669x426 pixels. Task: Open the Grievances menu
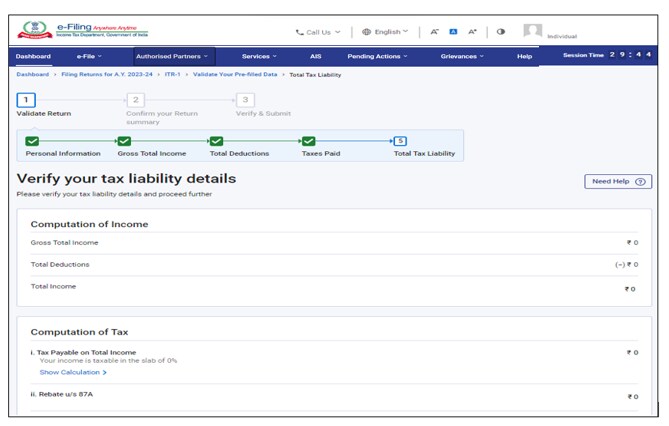(x=462, y=57)
